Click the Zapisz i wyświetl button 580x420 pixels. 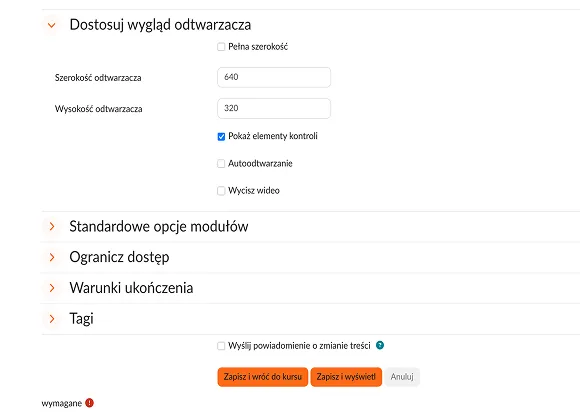346,377
